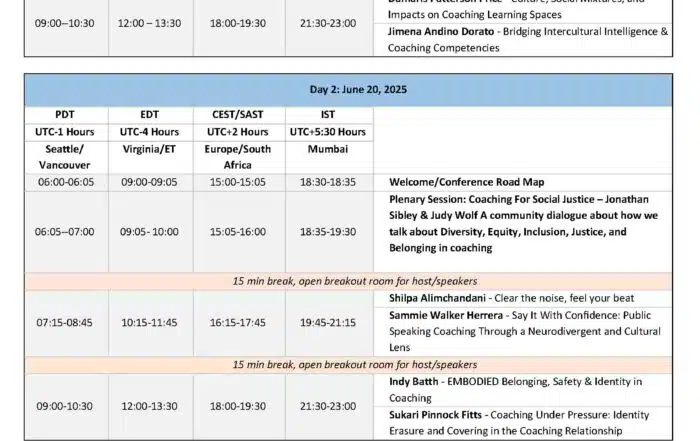700x441 pixels.
Task: Click the 09:00-09:05 time cell
Action: pos(150,183)
